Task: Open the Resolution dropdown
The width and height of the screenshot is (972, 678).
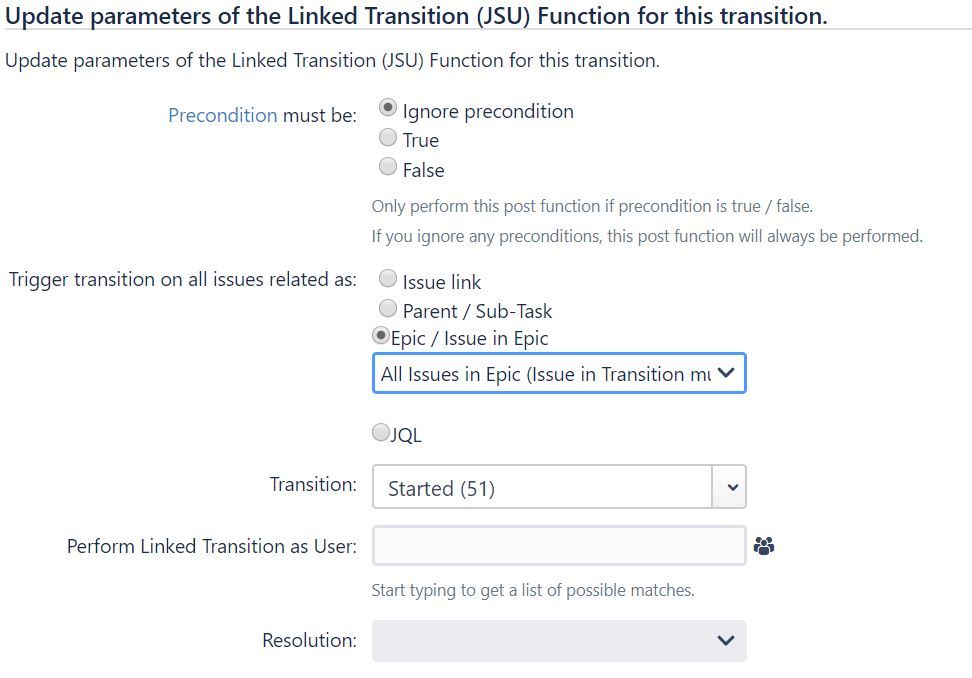Action: [x=558, y=640]
